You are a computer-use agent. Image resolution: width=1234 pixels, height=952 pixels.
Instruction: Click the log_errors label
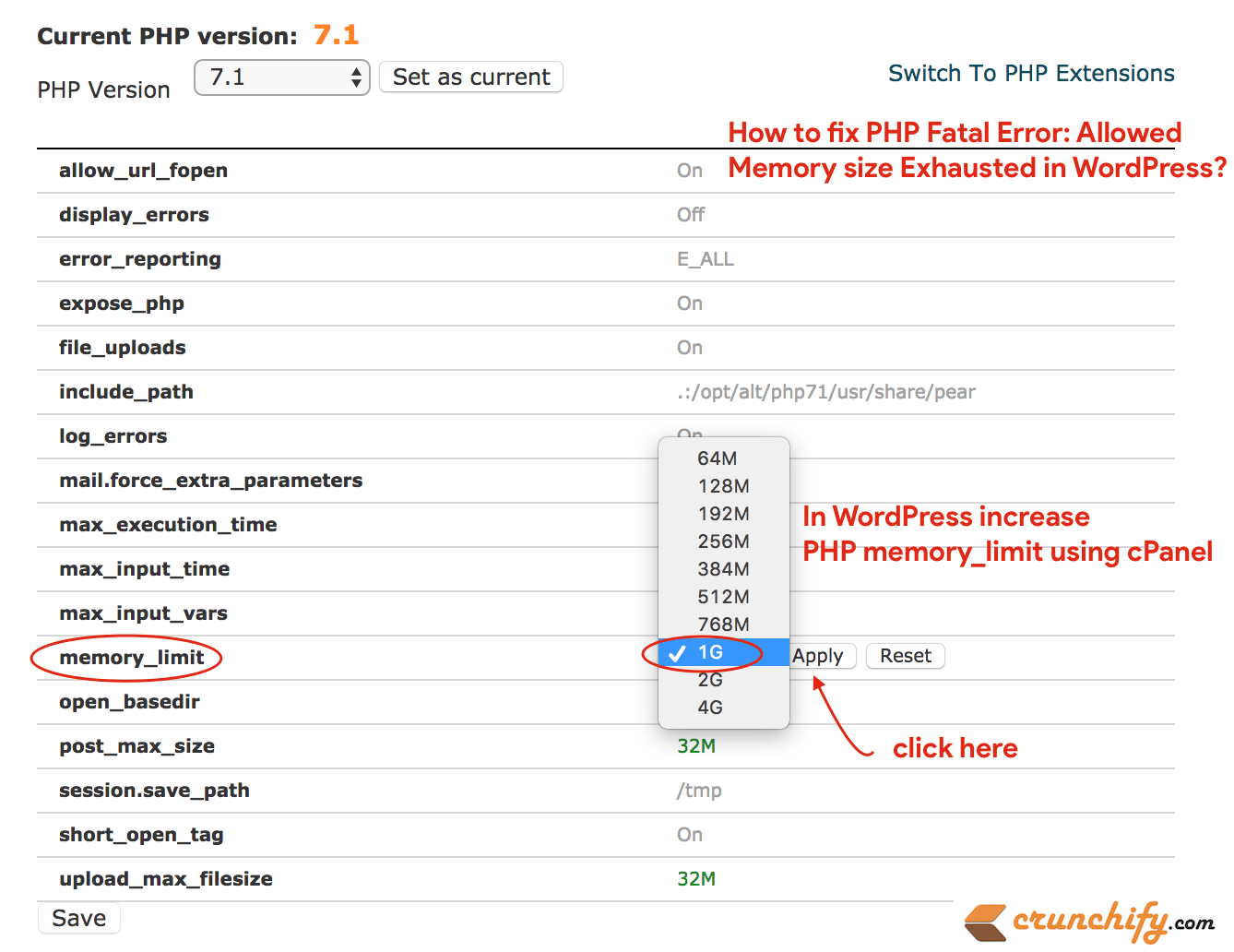point(113,436)
